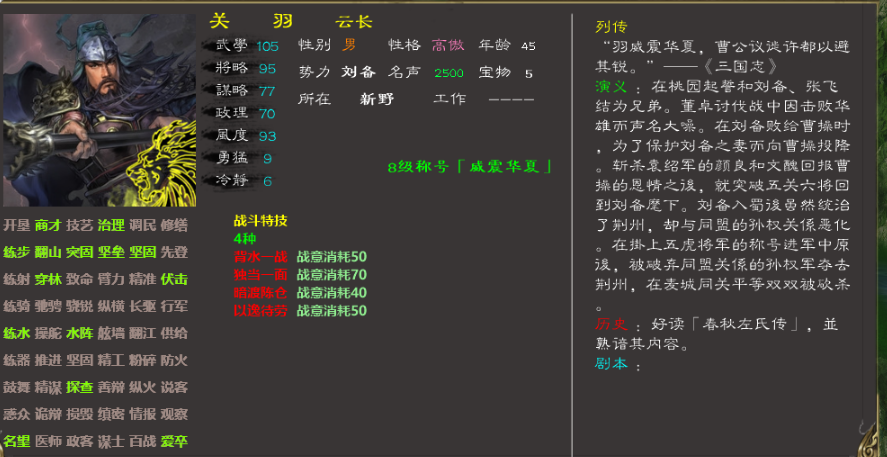Click the 致命 skill
Viewport: 887px width, 457px height.
[79, 279]
